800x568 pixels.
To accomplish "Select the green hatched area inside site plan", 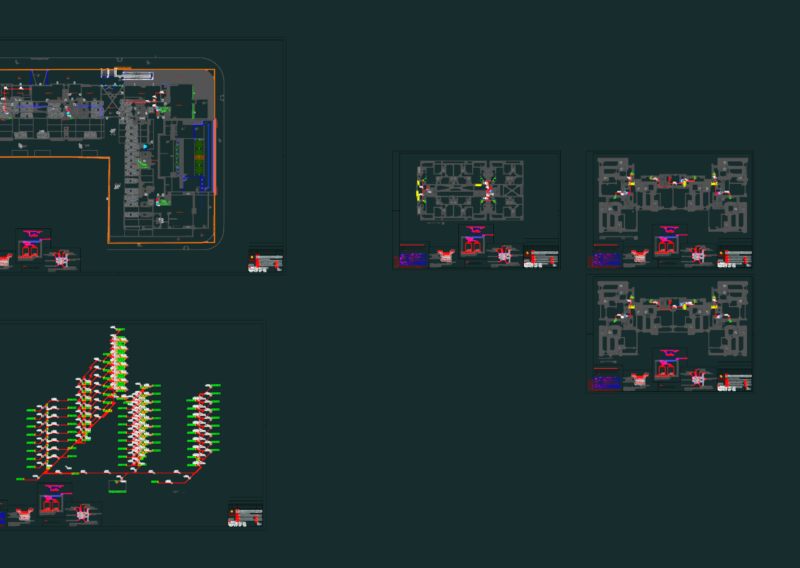I will click(x=199, y=157).
